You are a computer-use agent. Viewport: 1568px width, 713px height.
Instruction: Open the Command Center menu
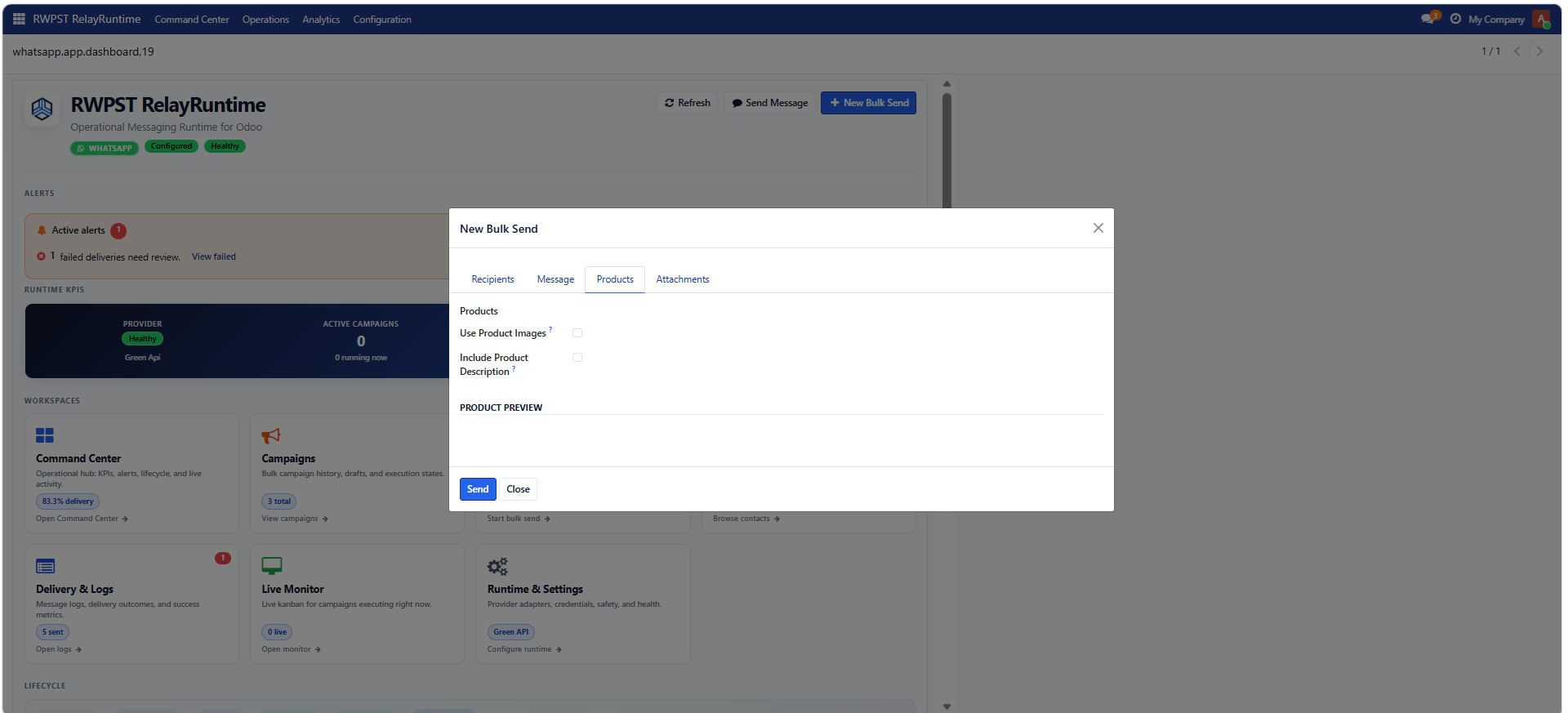192,20
